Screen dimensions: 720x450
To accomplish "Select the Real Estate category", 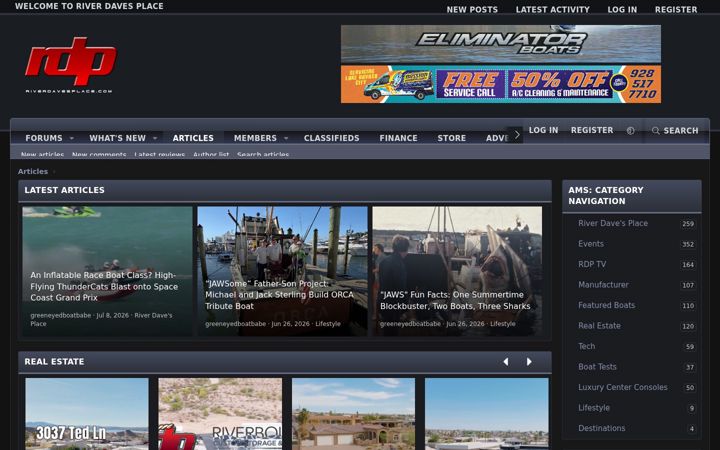I will click(x=599, y=326).
